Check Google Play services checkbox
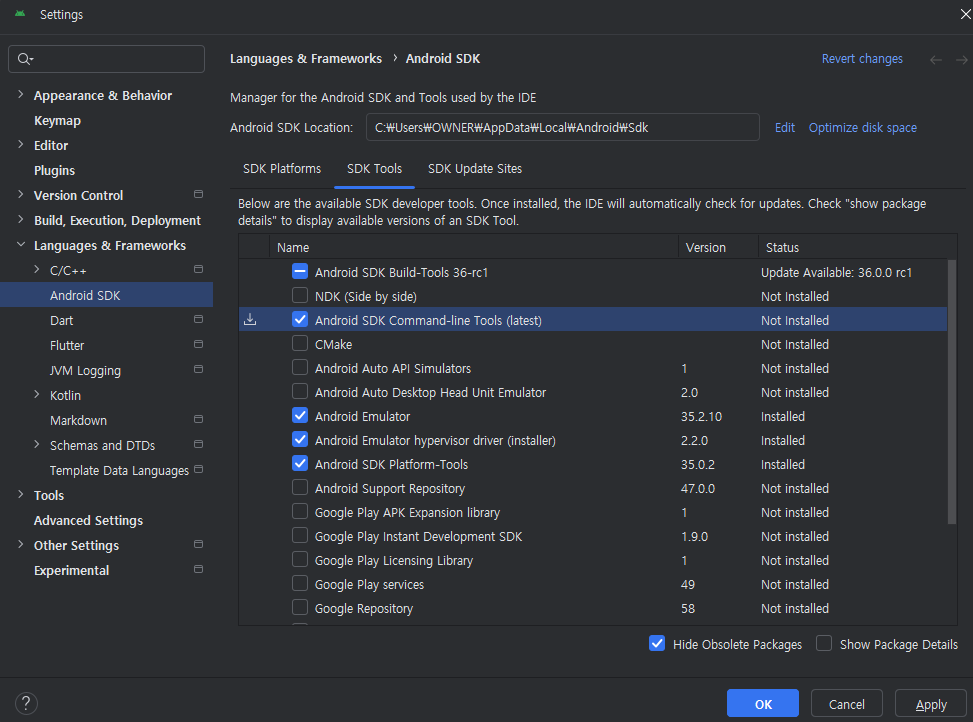Screen dimensions: 973x722 300,584
